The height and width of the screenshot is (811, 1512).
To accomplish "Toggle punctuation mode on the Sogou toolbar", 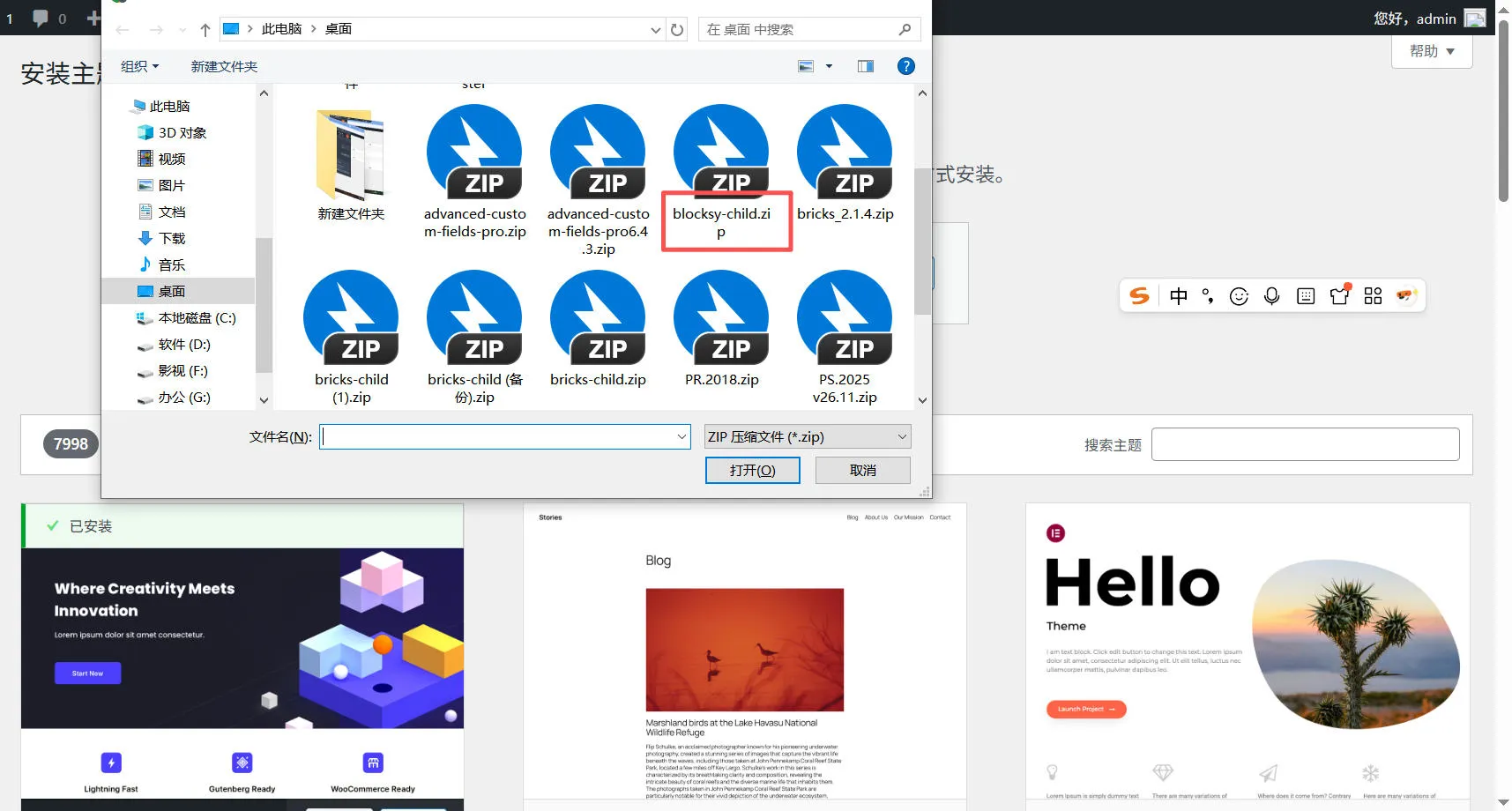I will [1207, 295].
